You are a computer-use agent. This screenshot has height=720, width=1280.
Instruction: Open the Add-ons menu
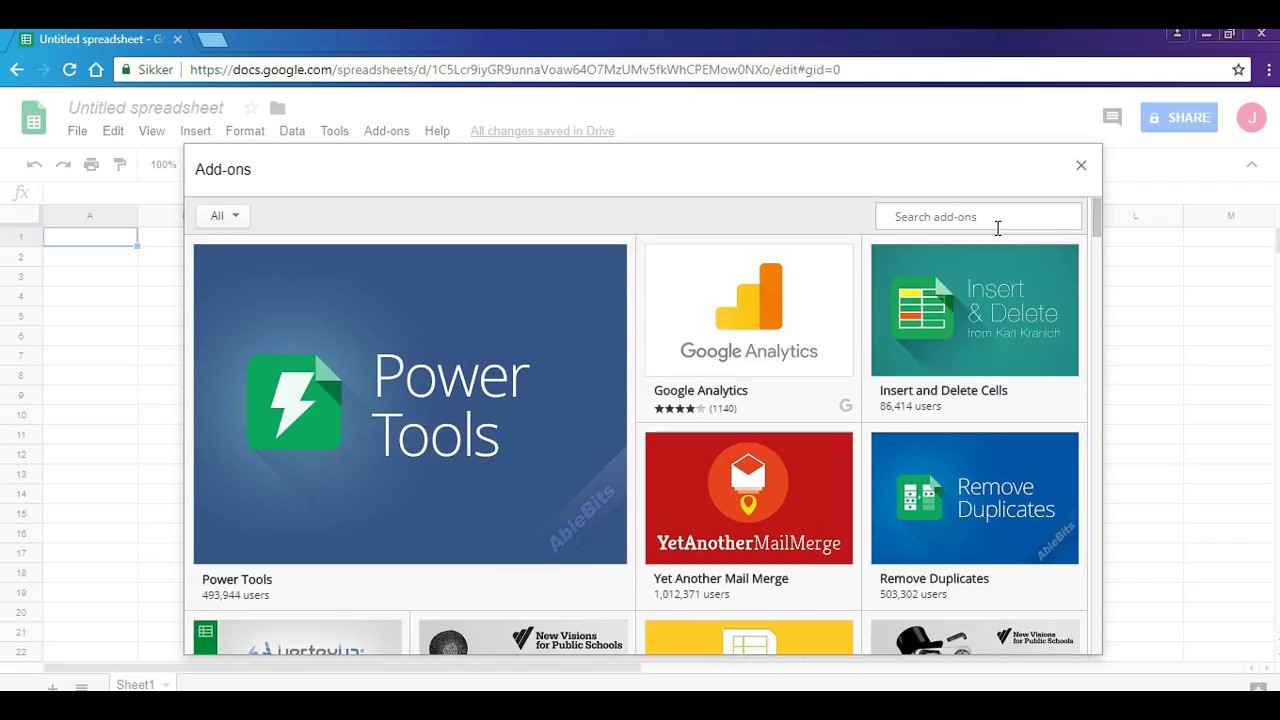pyautogui.click(x=386, y=131)
